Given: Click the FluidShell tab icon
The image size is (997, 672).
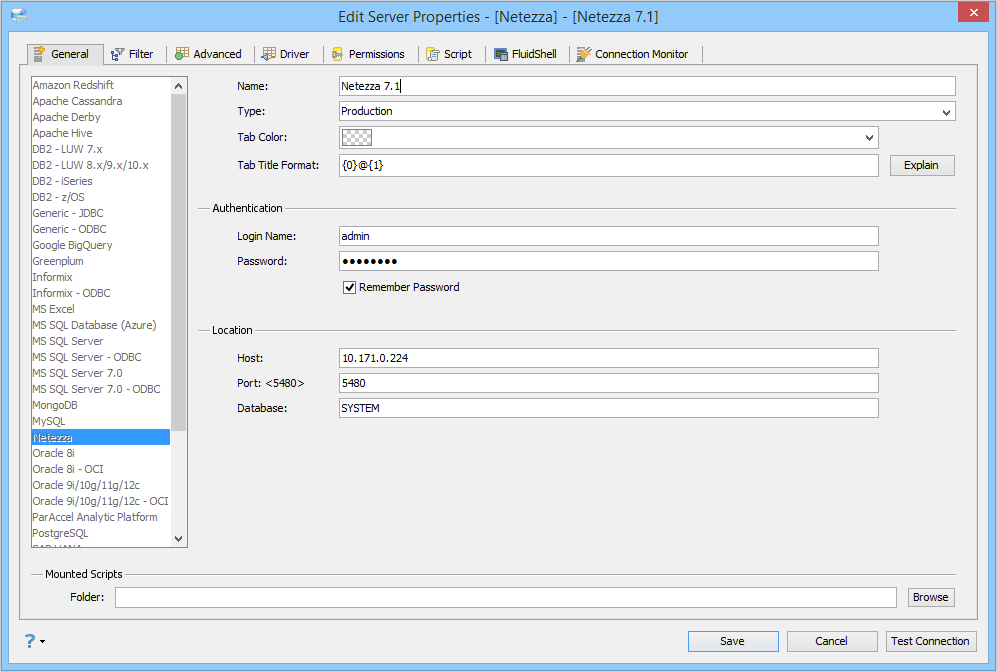Looking at the screenshot, I should tap(501, 55).
